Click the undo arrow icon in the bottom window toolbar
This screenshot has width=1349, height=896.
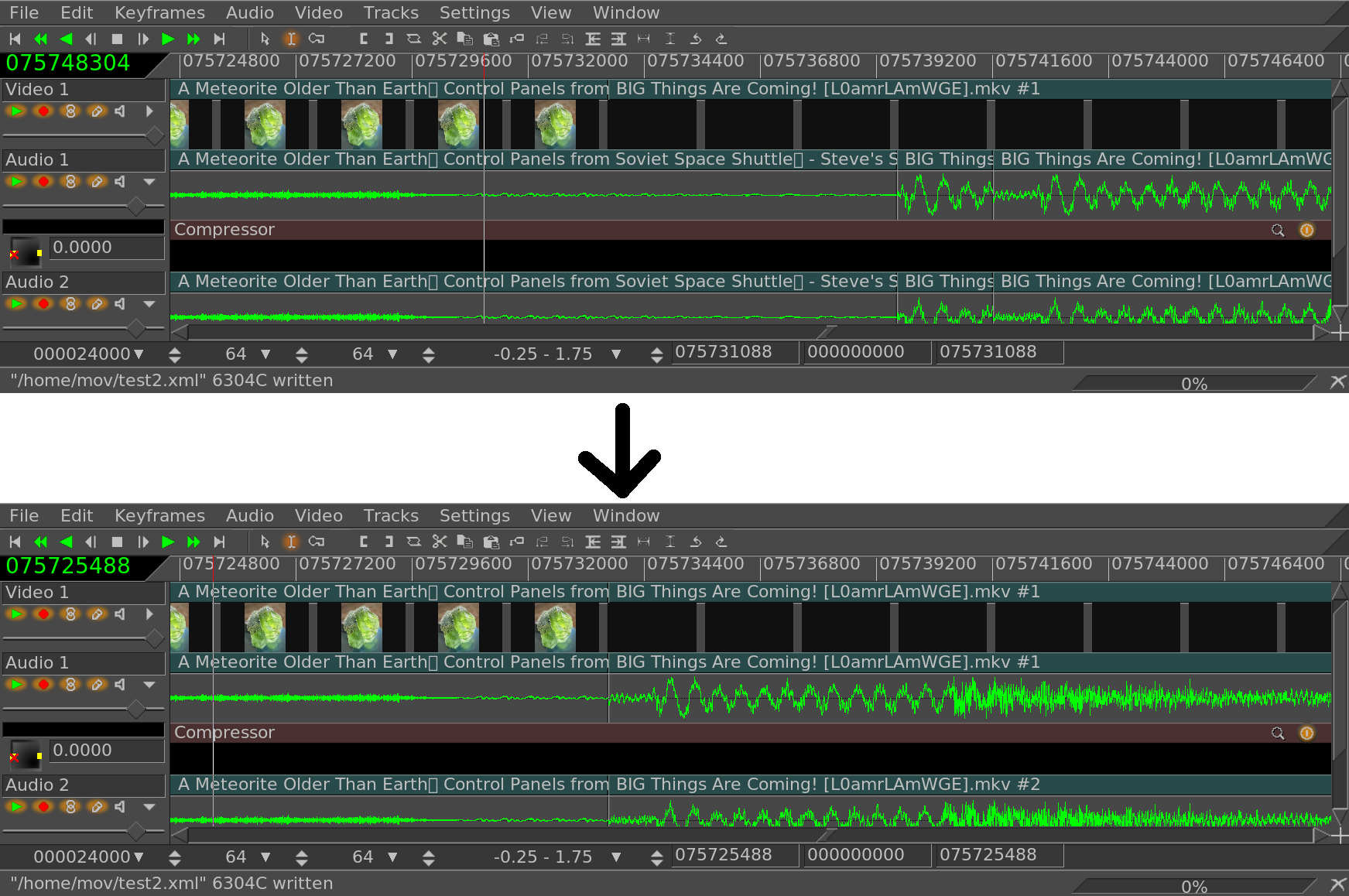coord(696,542)
